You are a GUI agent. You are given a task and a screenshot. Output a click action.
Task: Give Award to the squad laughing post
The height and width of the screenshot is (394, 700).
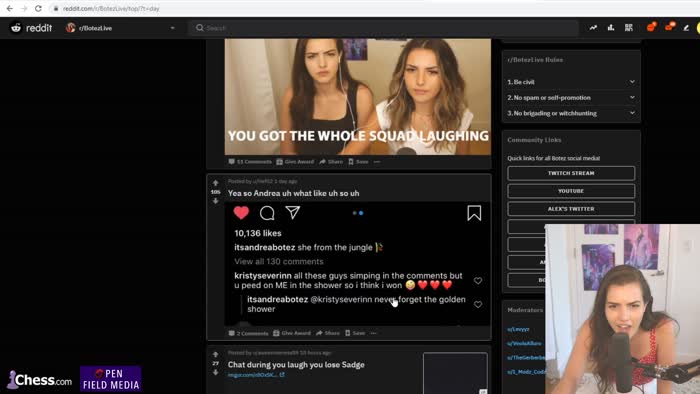[x=295, y=162]
